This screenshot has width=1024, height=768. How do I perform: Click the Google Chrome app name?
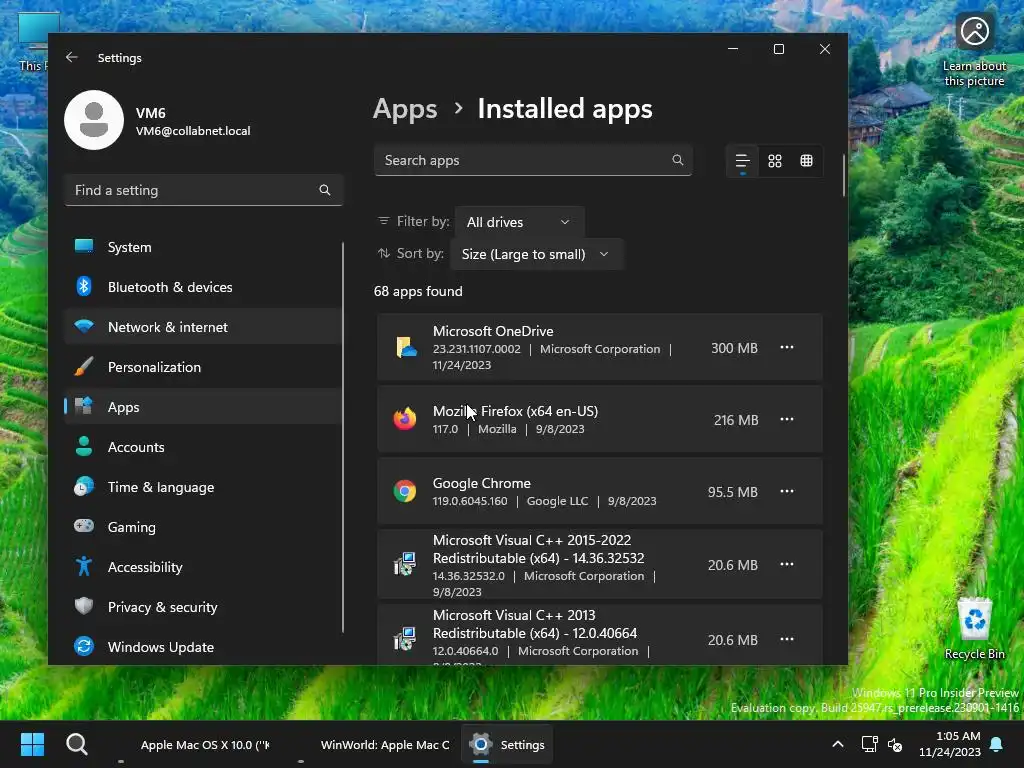481,483
